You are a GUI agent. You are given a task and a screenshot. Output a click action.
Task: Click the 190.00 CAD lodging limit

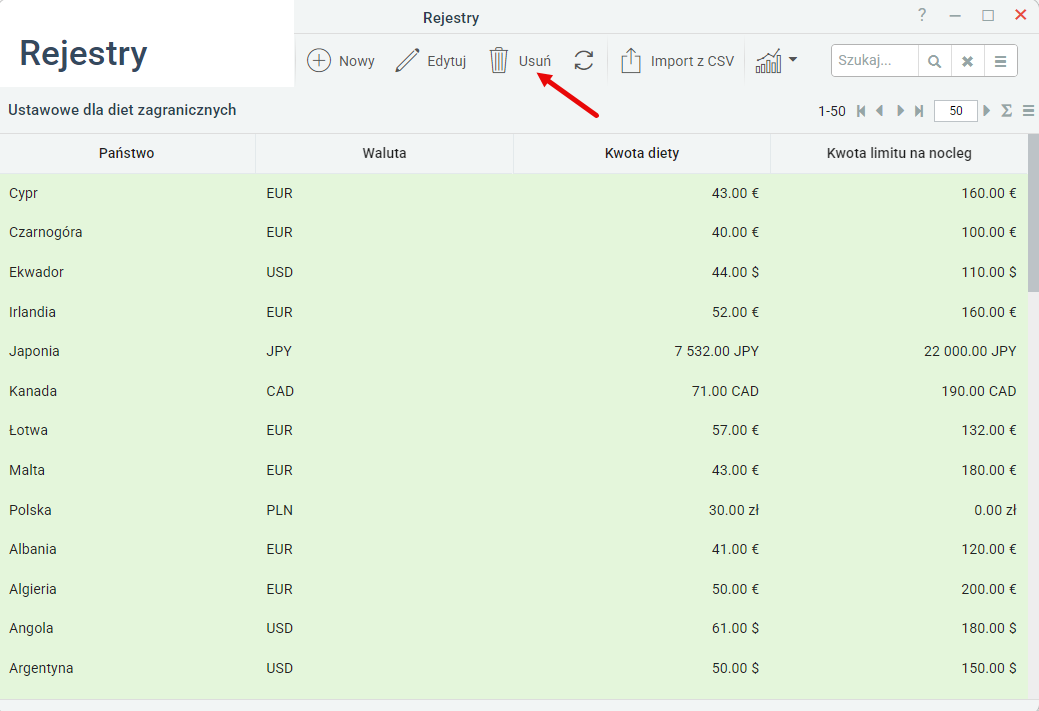pos(979,391)
